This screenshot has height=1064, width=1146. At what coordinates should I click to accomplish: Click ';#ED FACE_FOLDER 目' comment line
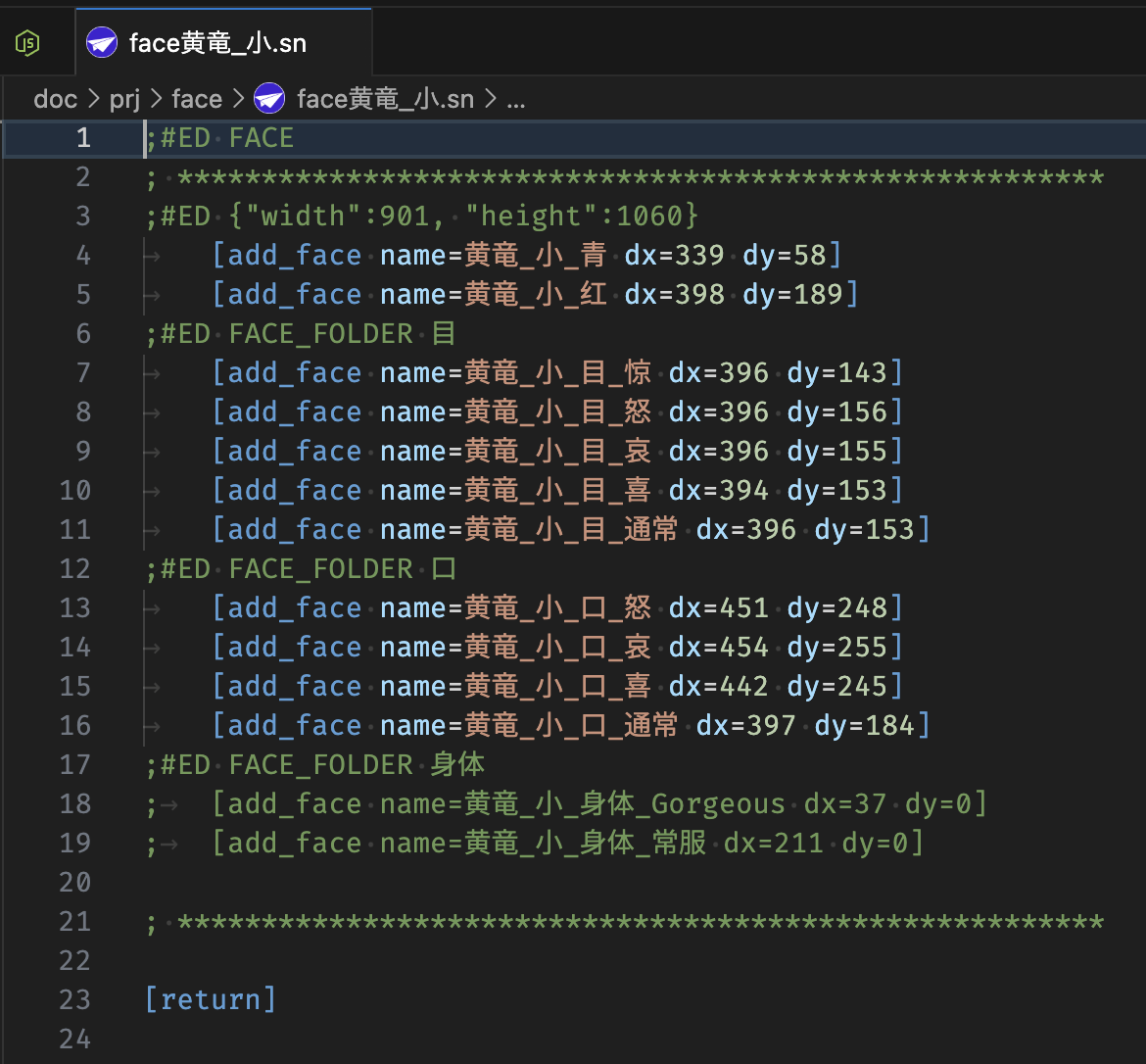(x=301, y=333)
